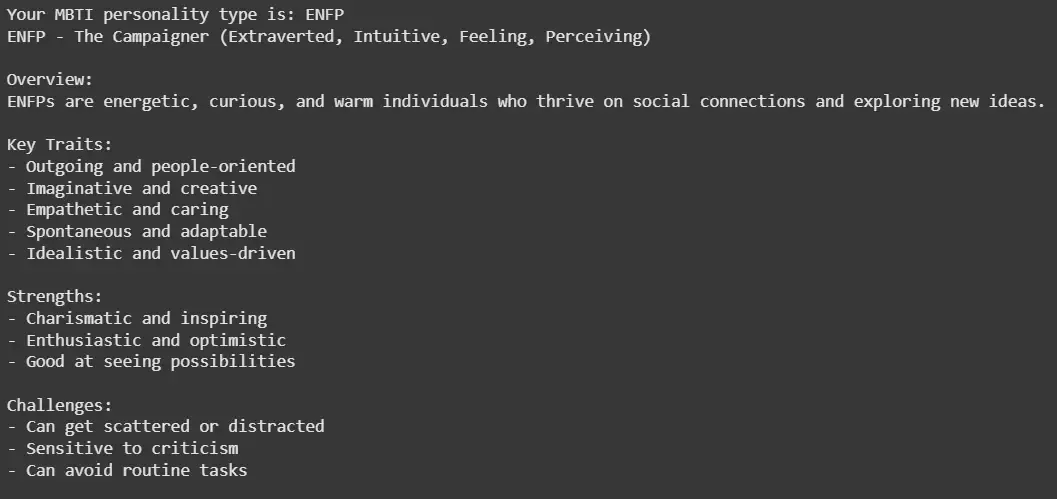Viewport: 1057px width, 499px height.
Task: Click the 'Spontaneous and adaptable' line
Action: click(137, 231)
